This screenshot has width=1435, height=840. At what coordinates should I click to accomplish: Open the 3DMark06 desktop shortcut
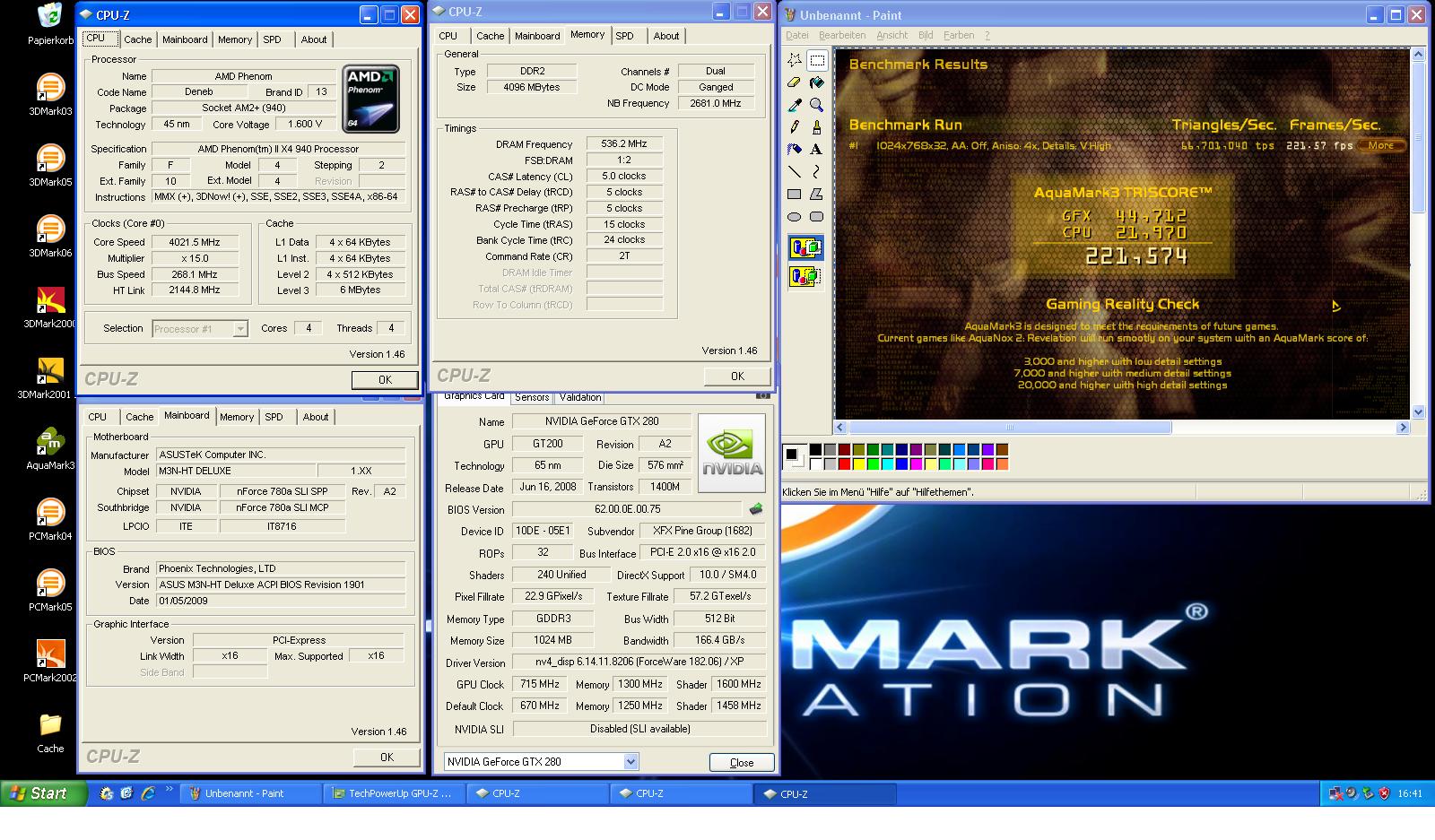click(50, 236)
